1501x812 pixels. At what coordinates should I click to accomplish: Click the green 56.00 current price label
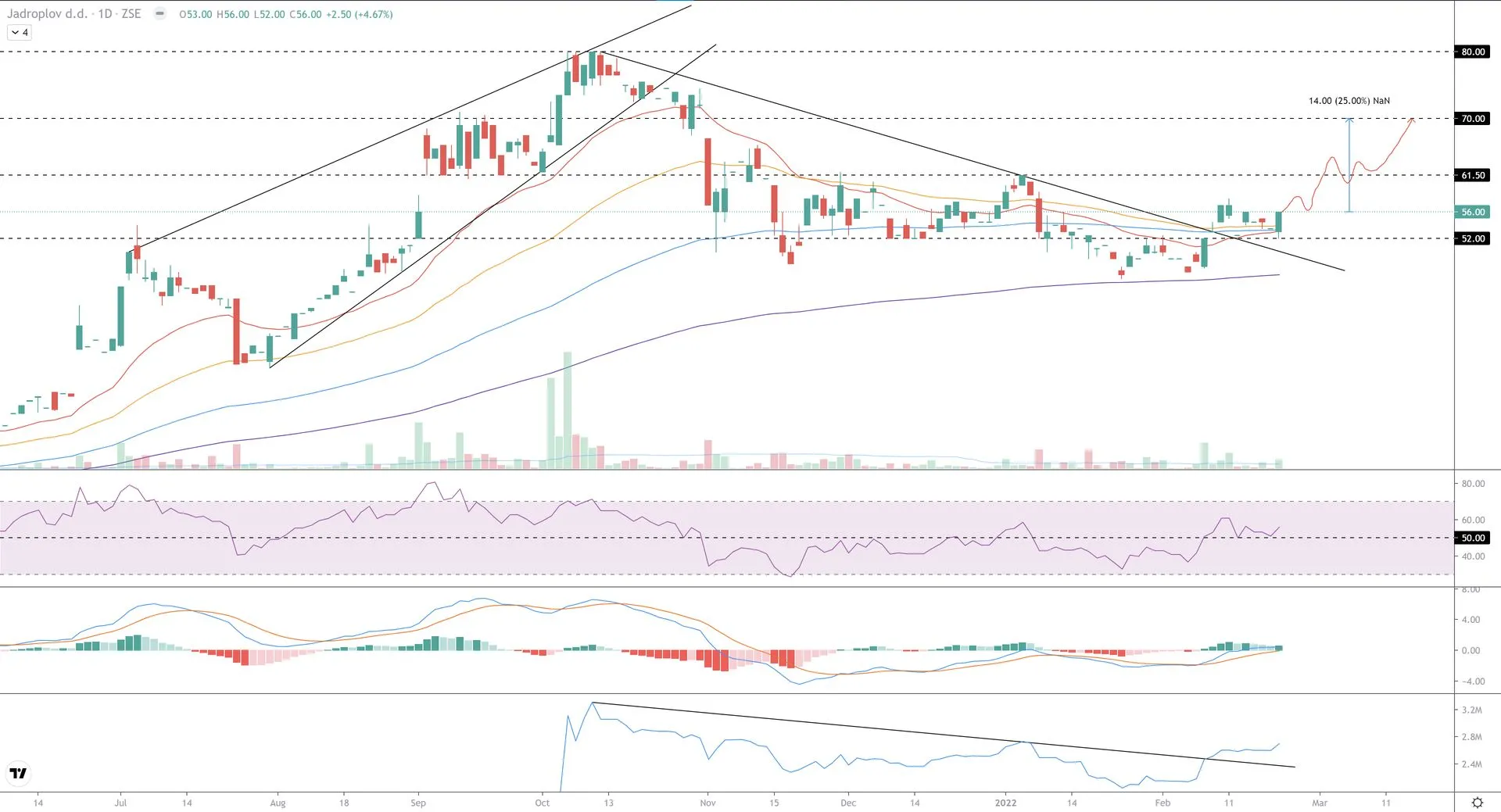(1472, 212)
